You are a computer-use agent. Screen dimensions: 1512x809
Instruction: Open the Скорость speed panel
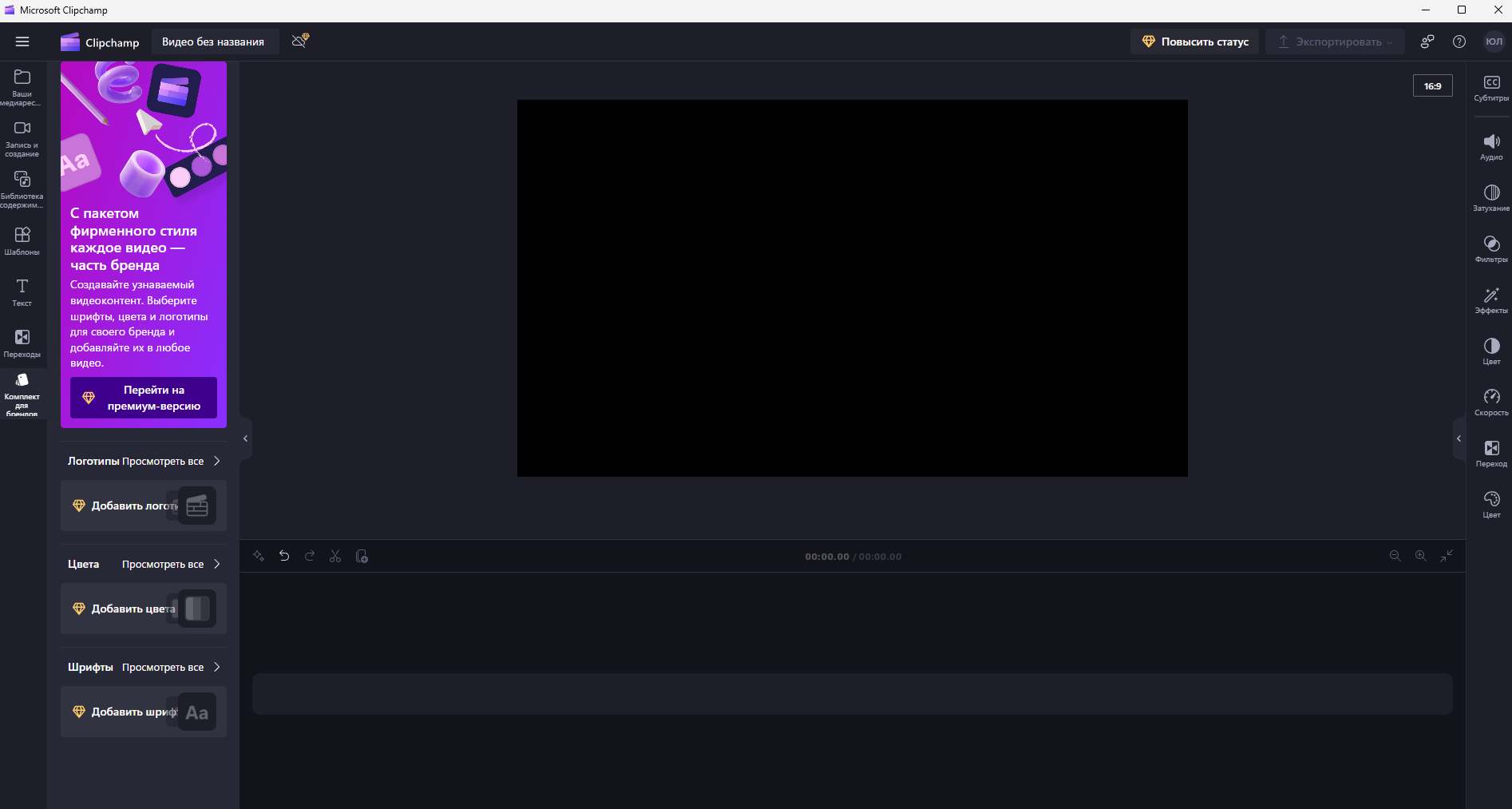point(1491,403)
